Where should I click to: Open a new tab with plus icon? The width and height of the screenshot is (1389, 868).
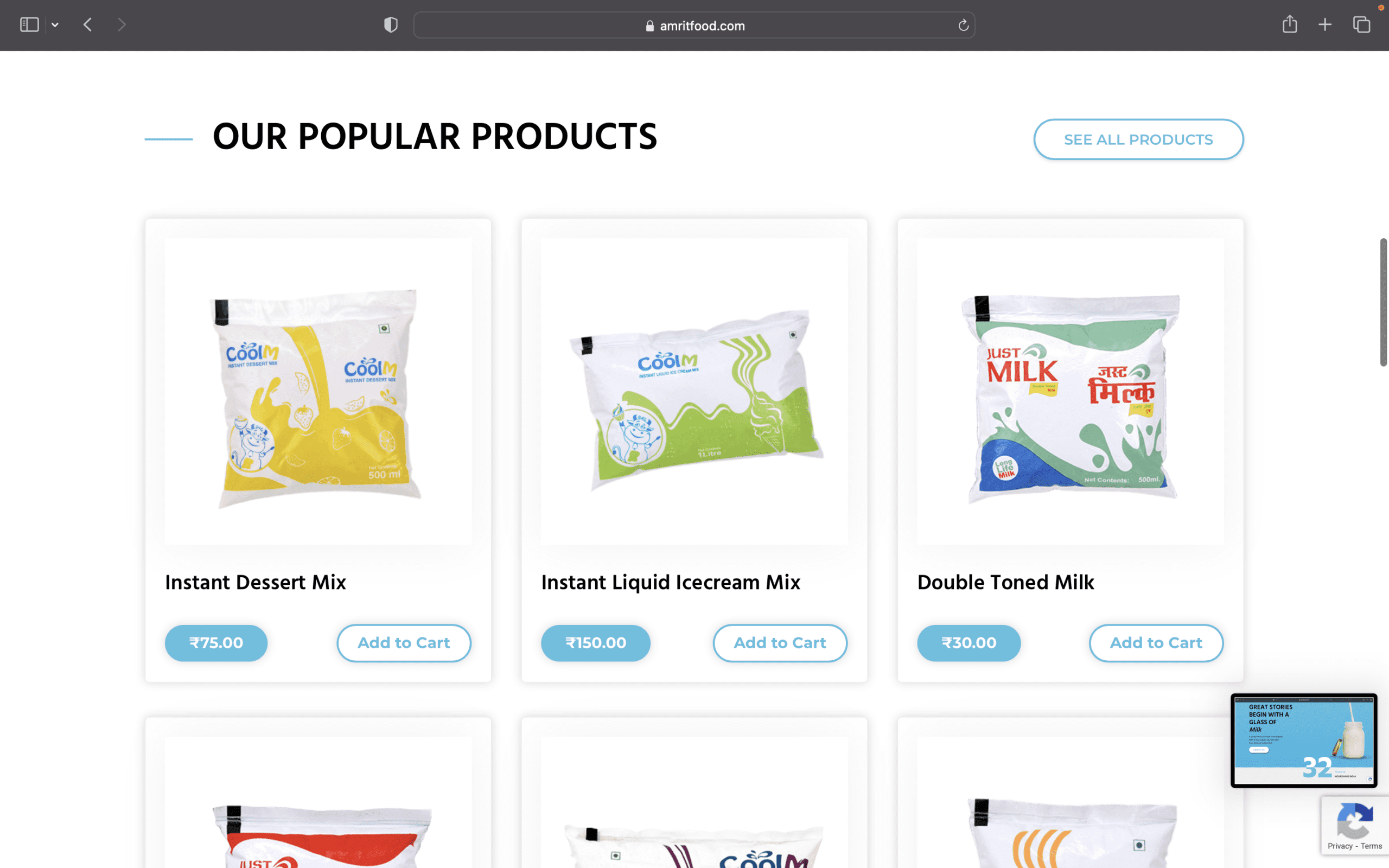[1325, 25]
